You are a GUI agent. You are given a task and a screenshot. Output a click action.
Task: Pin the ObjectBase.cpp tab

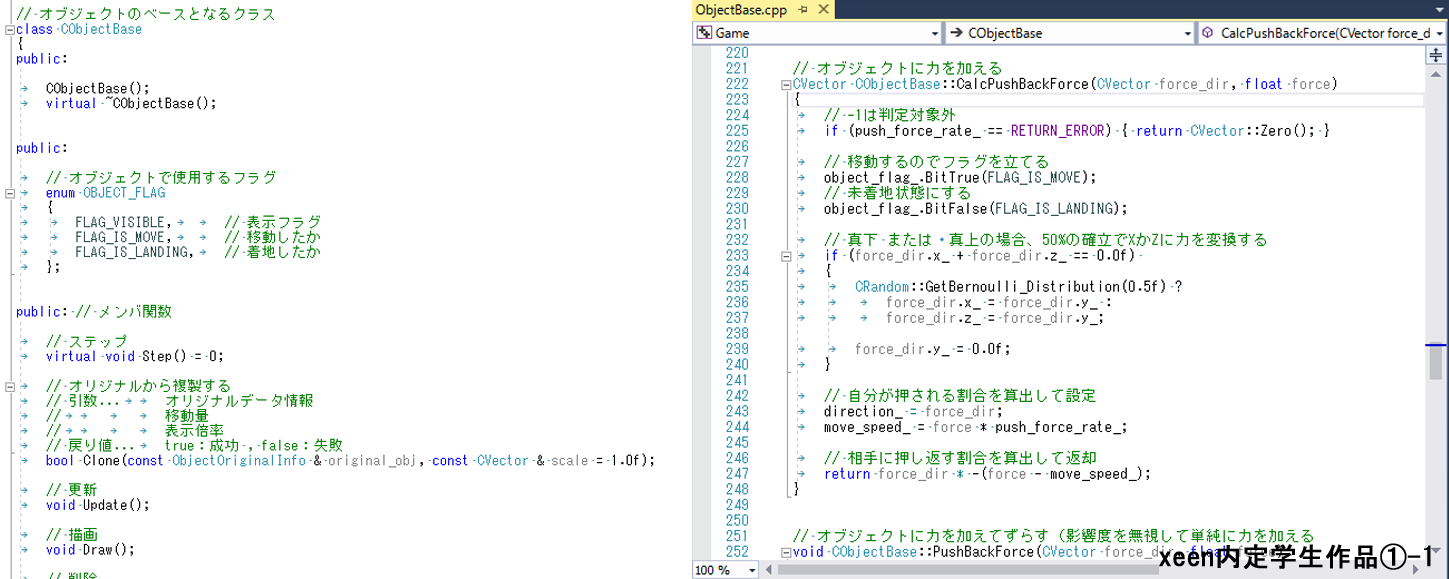[x=803, y=9]
